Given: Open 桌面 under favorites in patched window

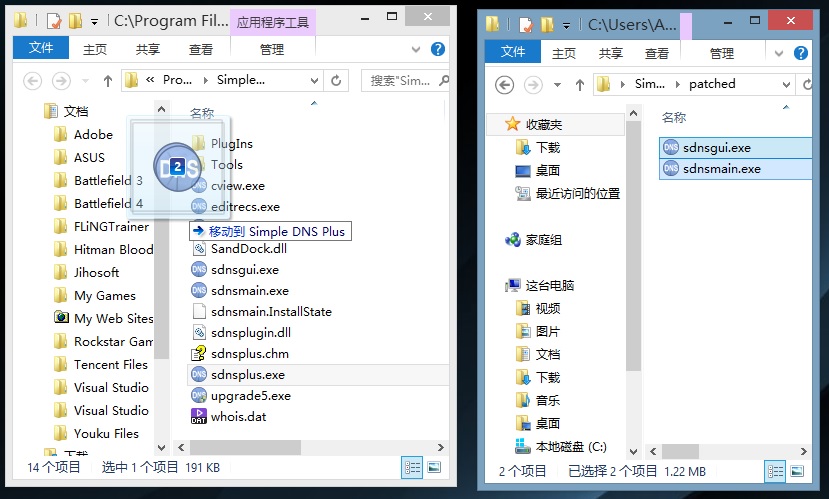Looking at the screenshot, I should click(x=537, y=170).
